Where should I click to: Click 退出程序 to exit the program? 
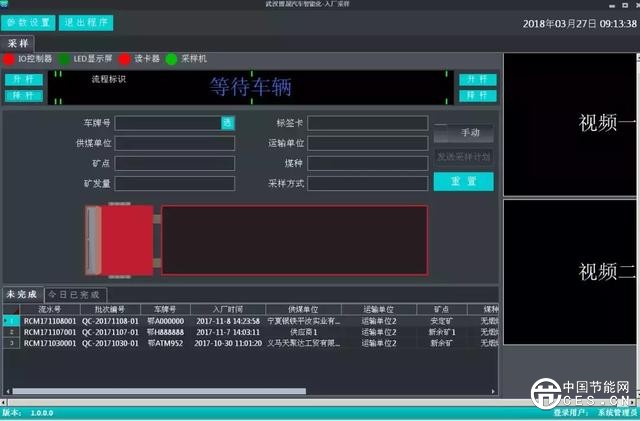(87, 22)
